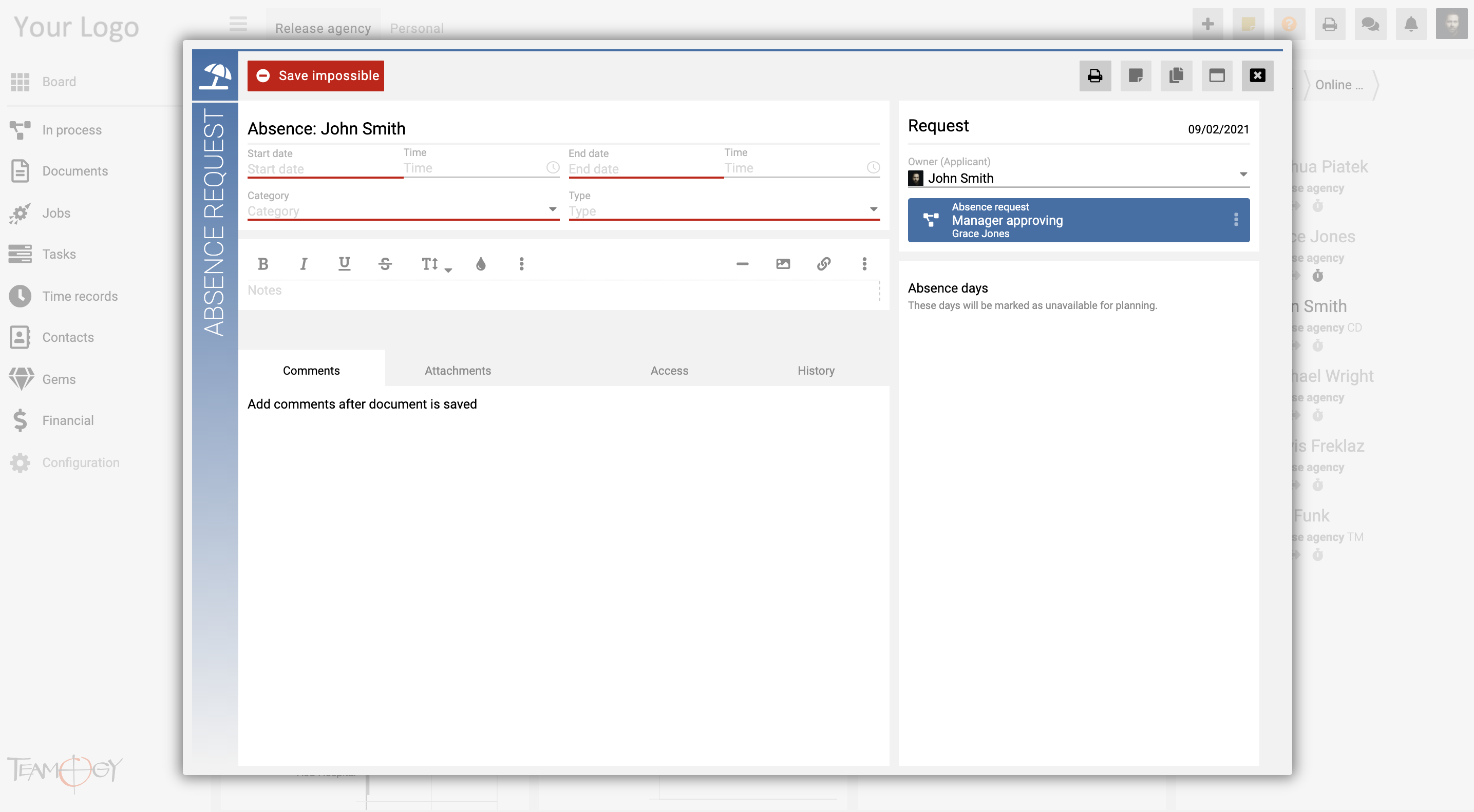Viewport: 1474px width, 812px height.
Task: Click the Save impossible button
Action: 316,75
